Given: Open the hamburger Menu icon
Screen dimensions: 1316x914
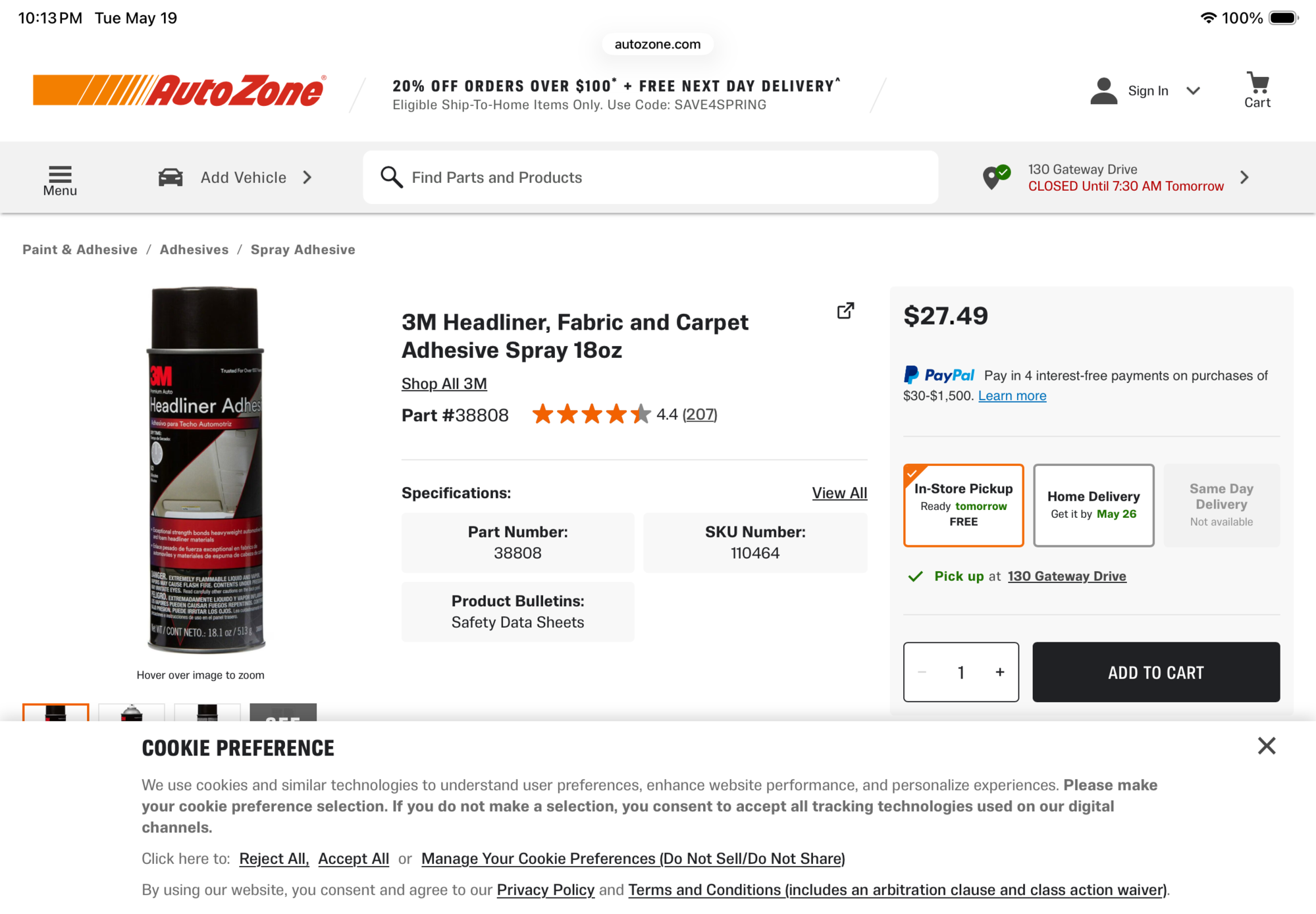Looking at the screenshot, I should 60,174.
